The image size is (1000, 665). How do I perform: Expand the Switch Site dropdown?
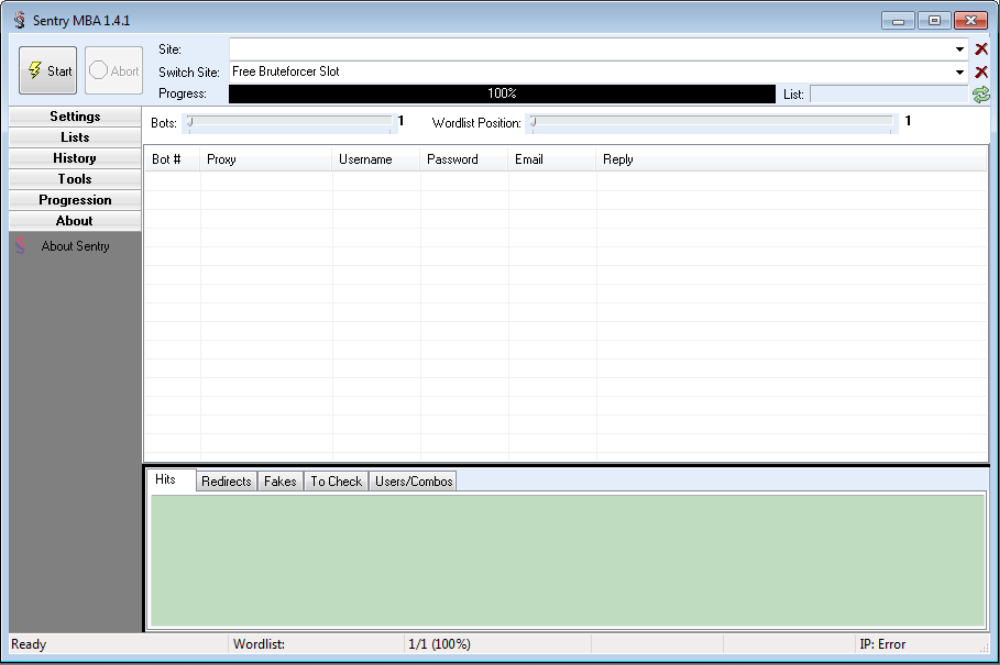pyautogui.click(x=960, y=72)
